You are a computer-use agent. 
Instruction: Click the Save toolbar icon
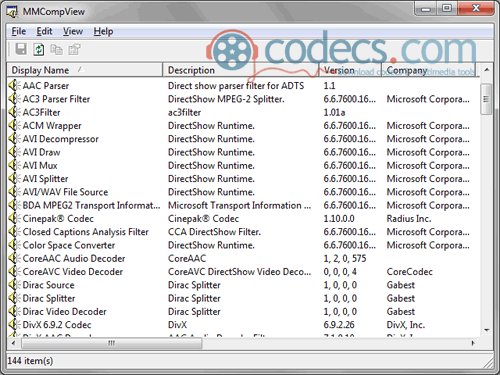(21, 49)
